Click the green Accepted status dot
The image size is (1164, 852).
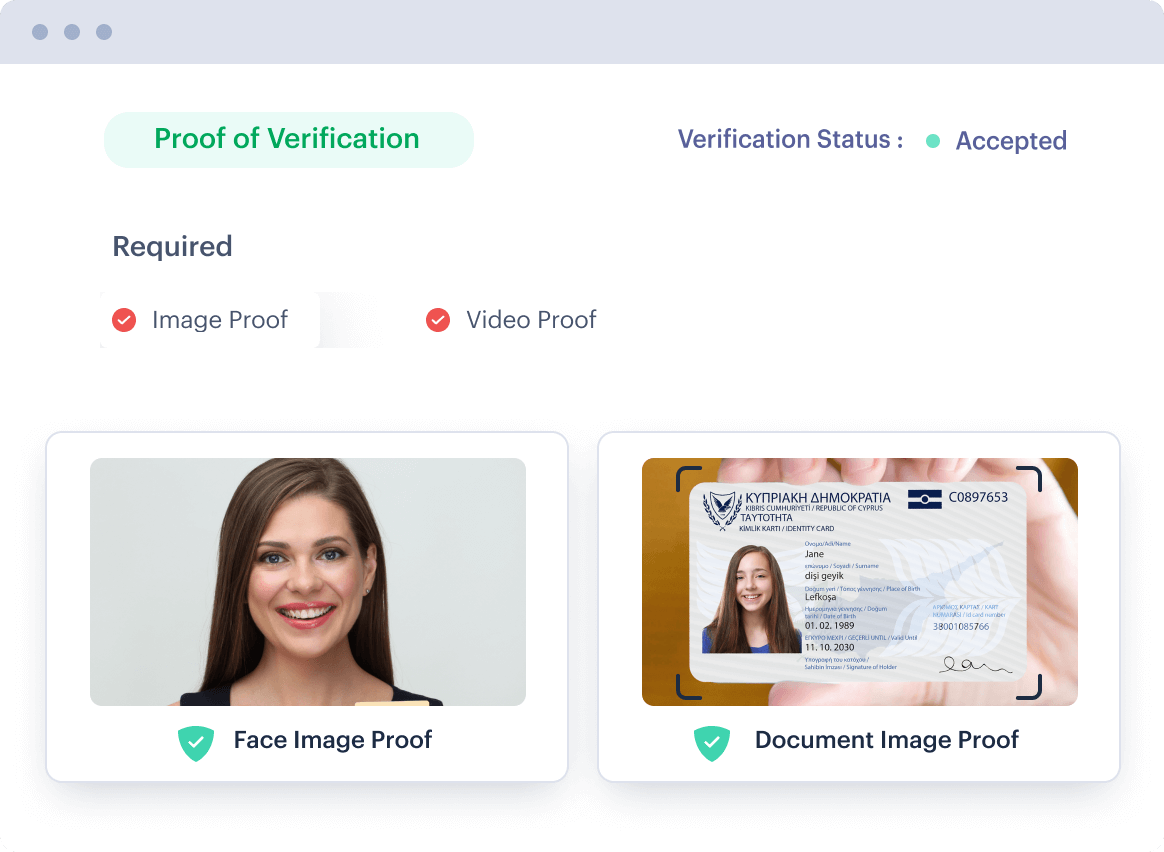coord(933,141)
